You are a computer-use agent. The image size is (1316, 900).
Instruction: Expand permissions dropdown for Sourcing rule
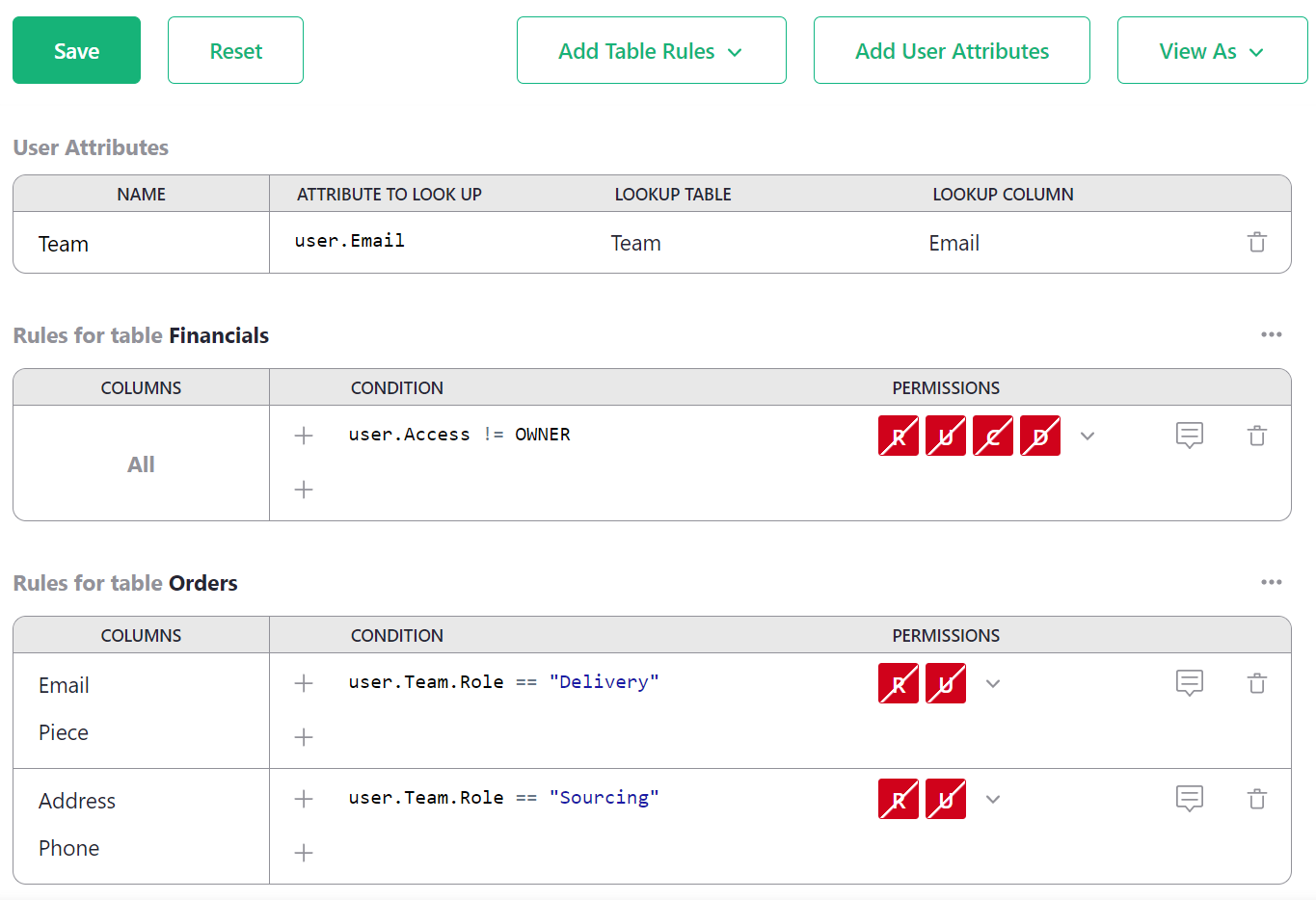[x=993, y=799]
